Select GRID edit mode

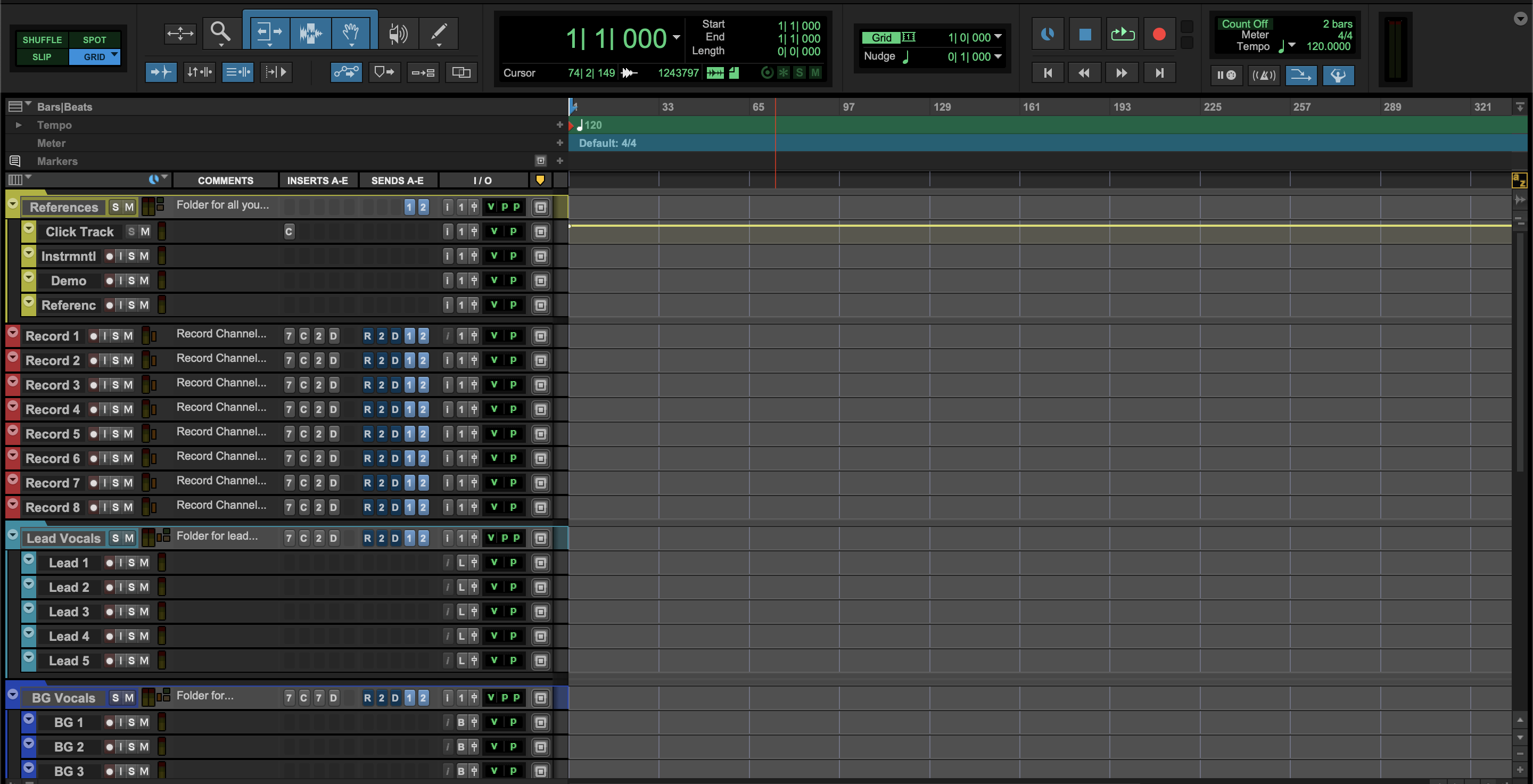tap(94, 57)
